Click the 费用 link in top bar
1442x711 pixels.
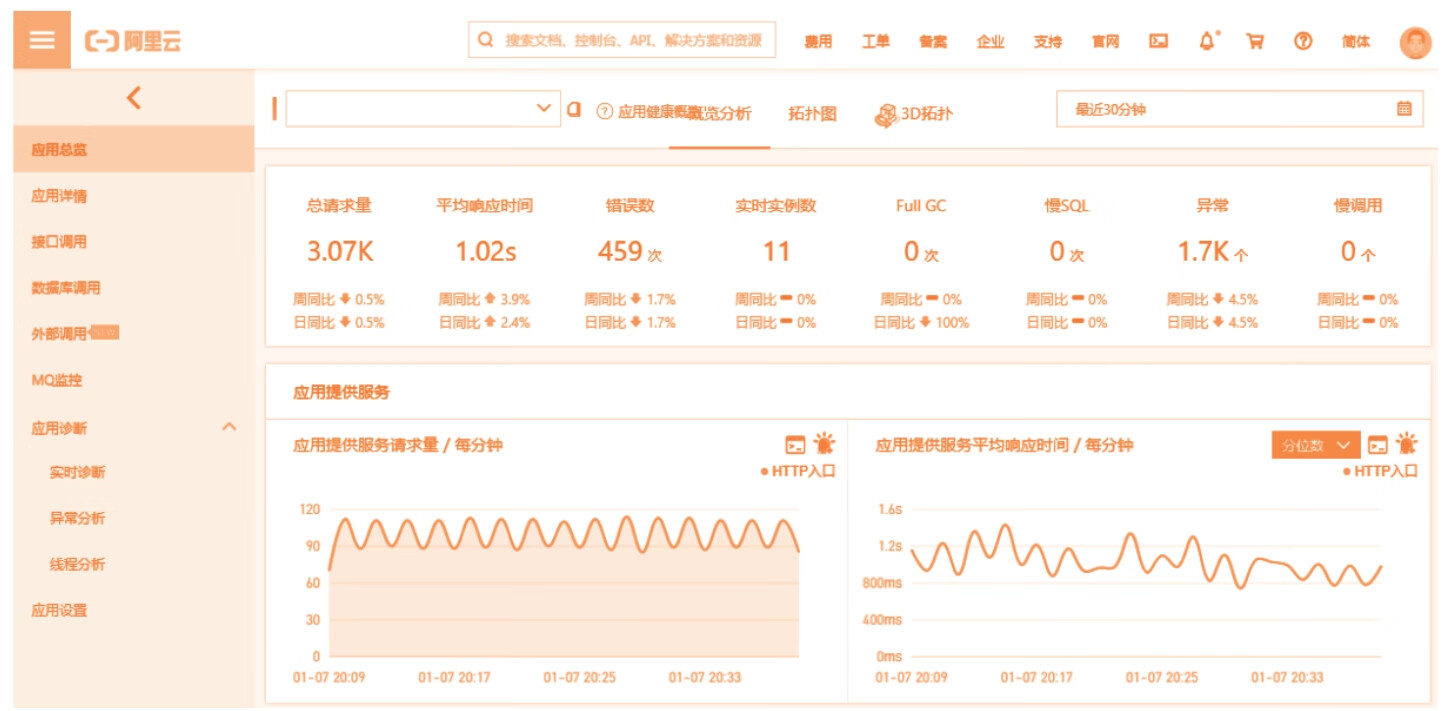(x=818, y=42)
